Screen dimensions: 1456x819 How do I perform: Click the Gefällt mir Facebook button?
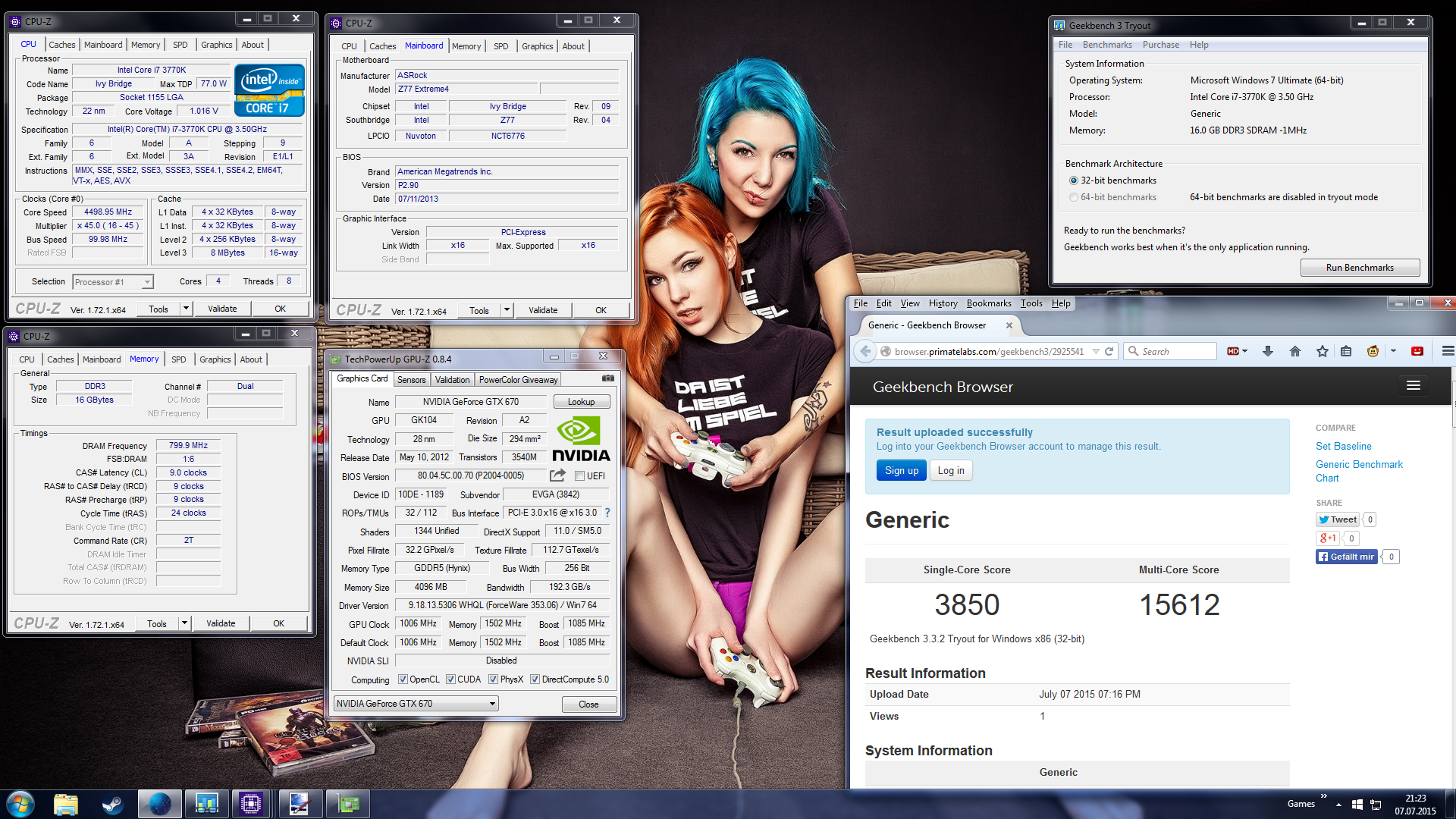click(x=1346, y=557)
